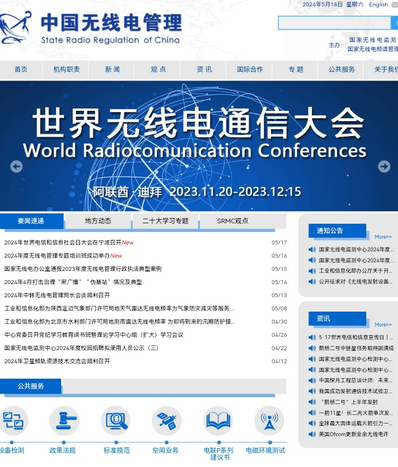Click the World Radiocommunication Conferences banner image
The width and height of the screenshot is (398, 467).
[199, 146]
